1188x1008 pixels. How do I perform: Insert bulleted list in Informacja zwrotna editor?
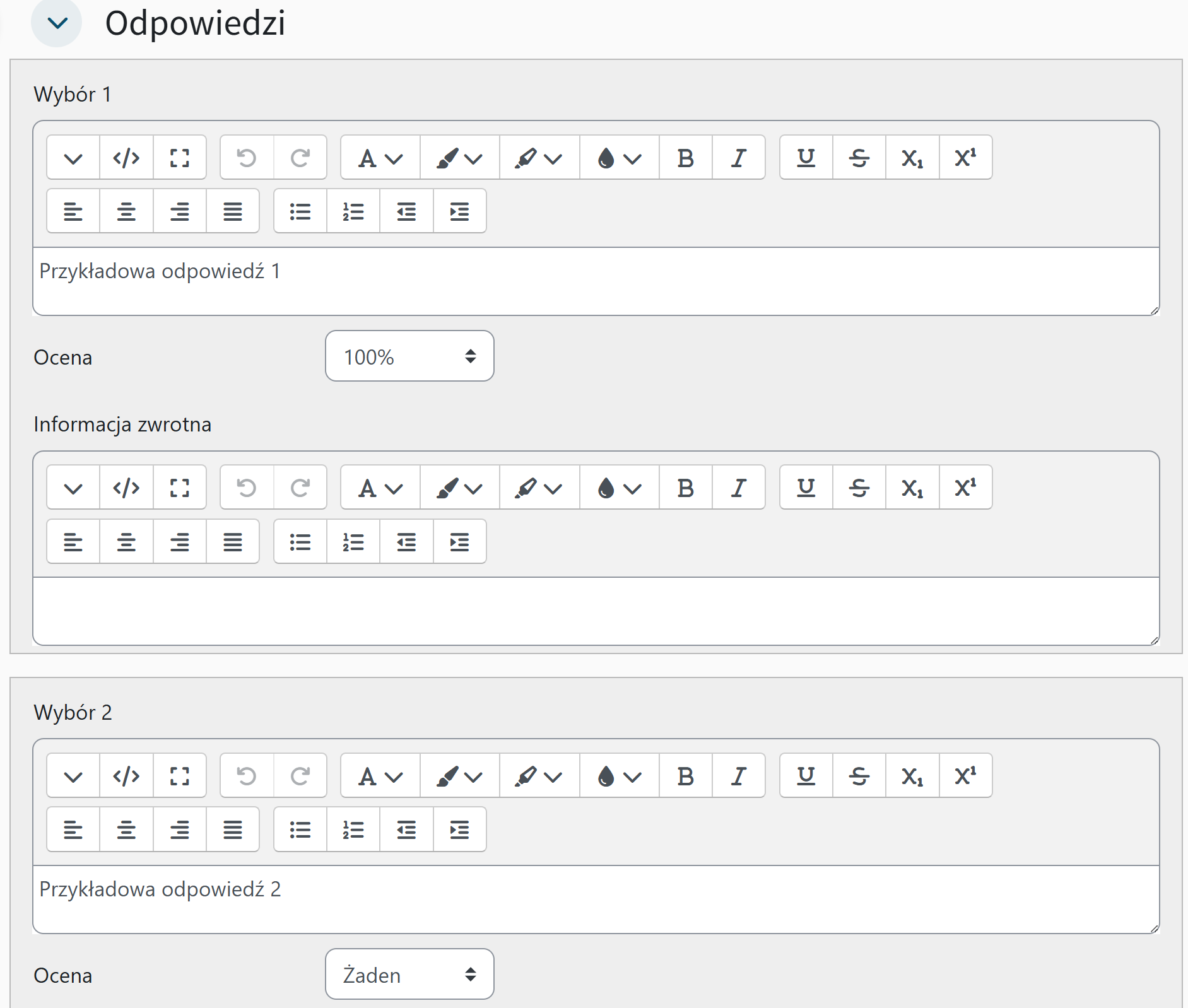click(300, 542)
